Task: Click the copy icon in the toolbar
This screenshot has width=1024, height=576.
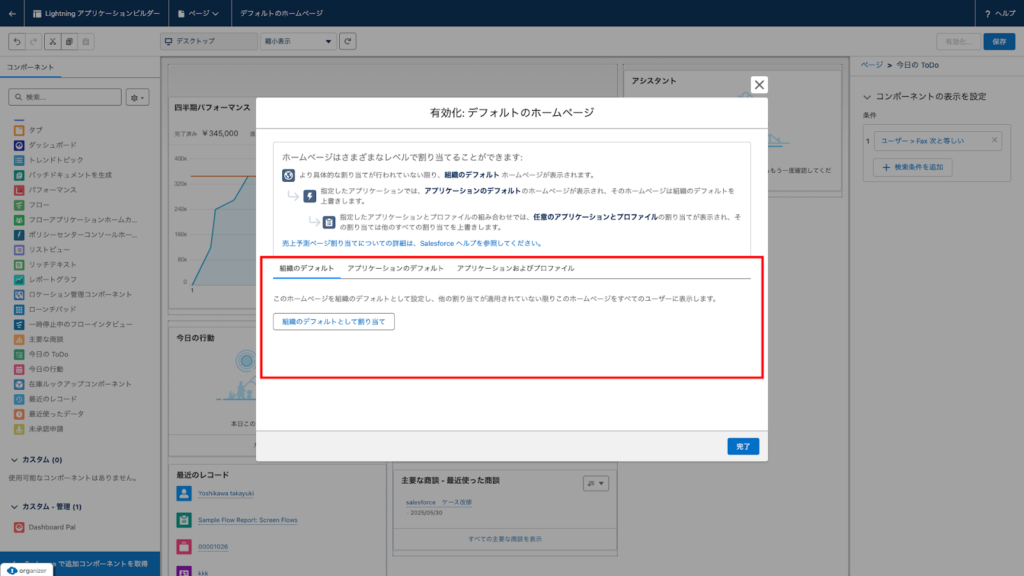Action: pos(69,42)
